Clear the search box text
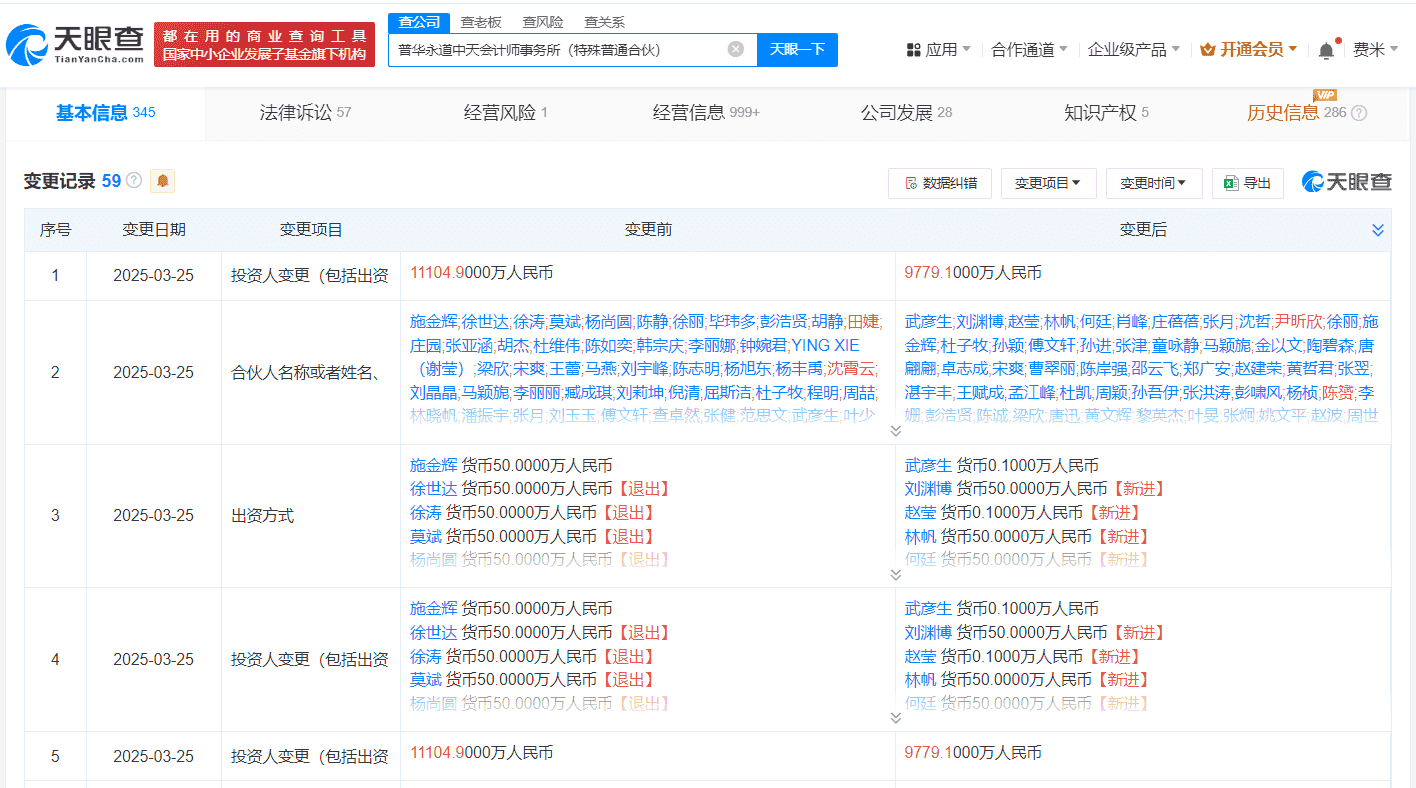1416x788 pixels. (735, 49)
